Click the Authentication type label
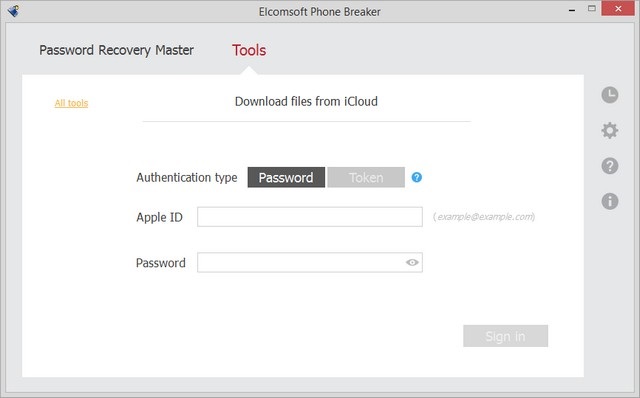The height and width of the screenshot is (398, 640). 187,178
